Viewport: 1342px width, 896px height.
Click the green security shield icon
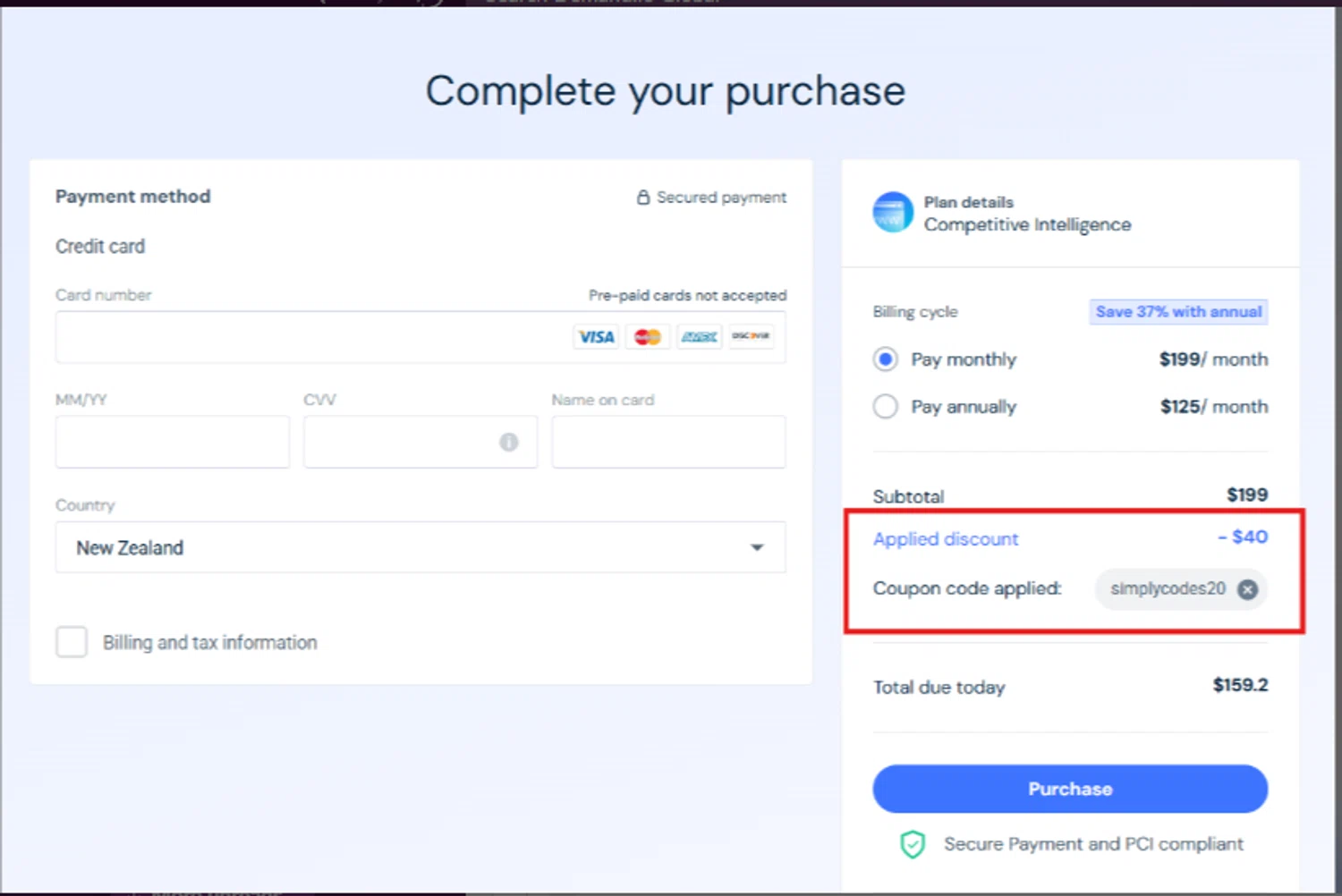[x=913, y=844]
